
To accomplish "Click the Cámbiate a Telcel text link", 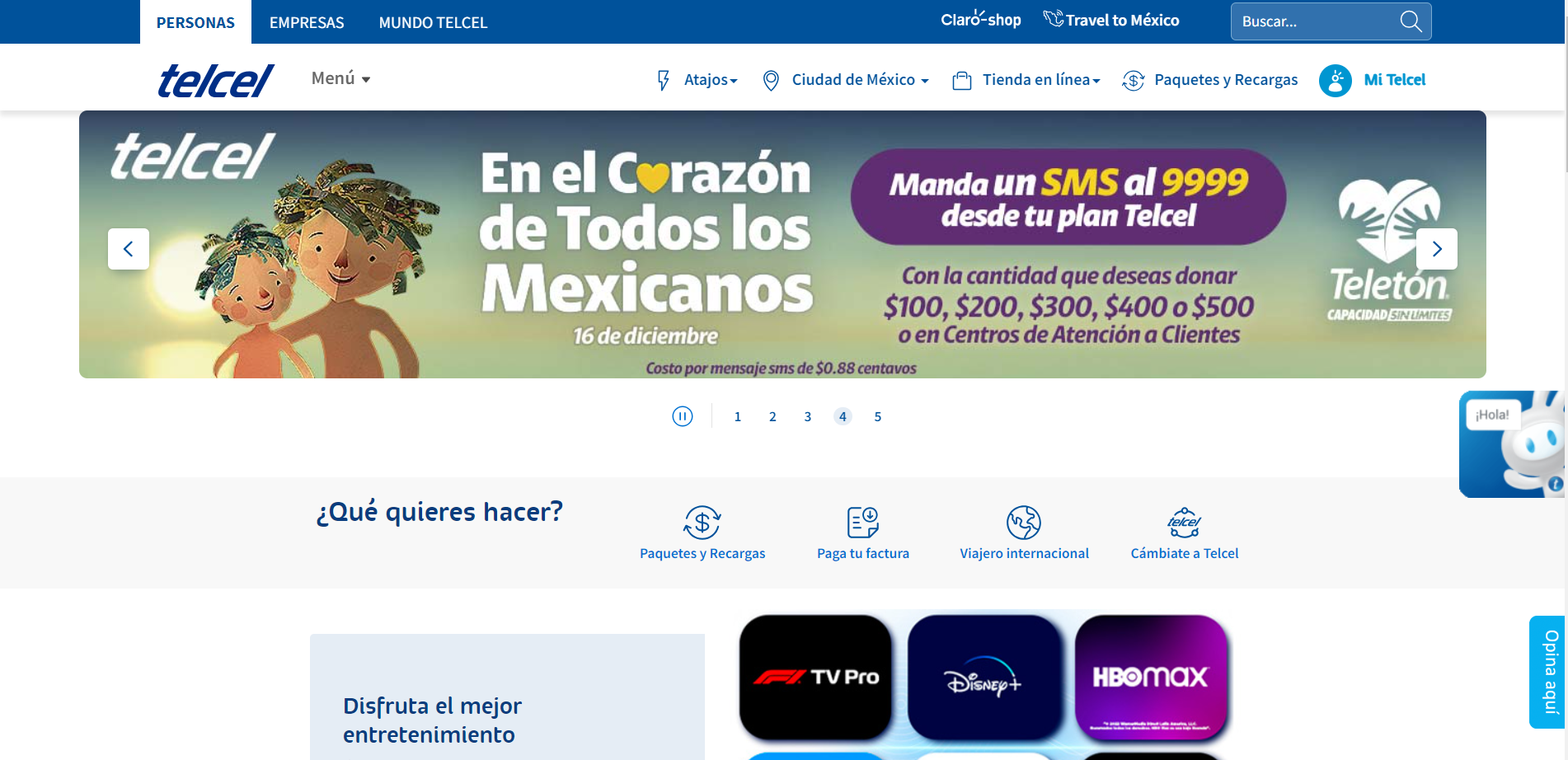I will [x=1185, y=553].
